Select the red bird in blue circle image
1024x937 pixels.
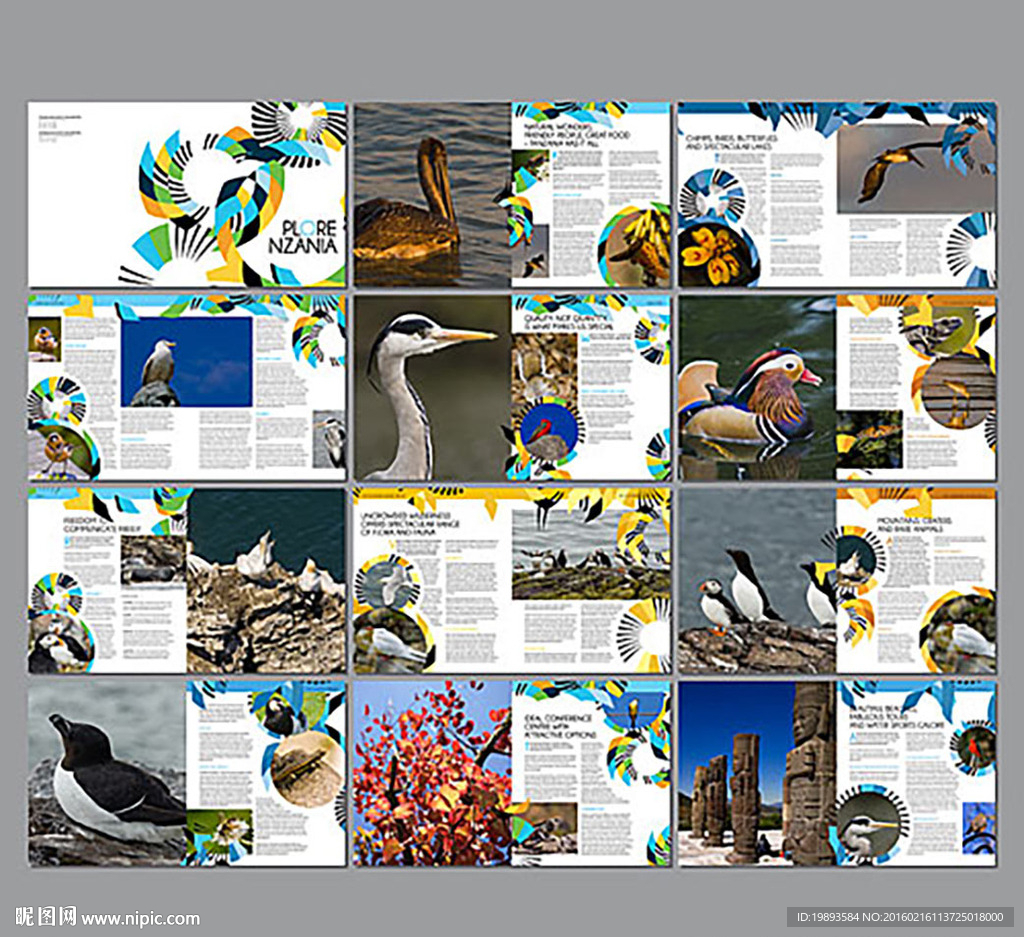tap(549, 433)
